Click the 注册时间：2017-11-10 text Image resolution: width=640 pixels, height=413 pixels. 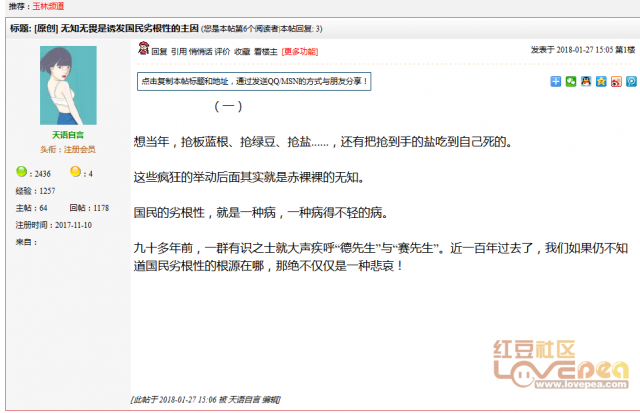click(54, 225)
